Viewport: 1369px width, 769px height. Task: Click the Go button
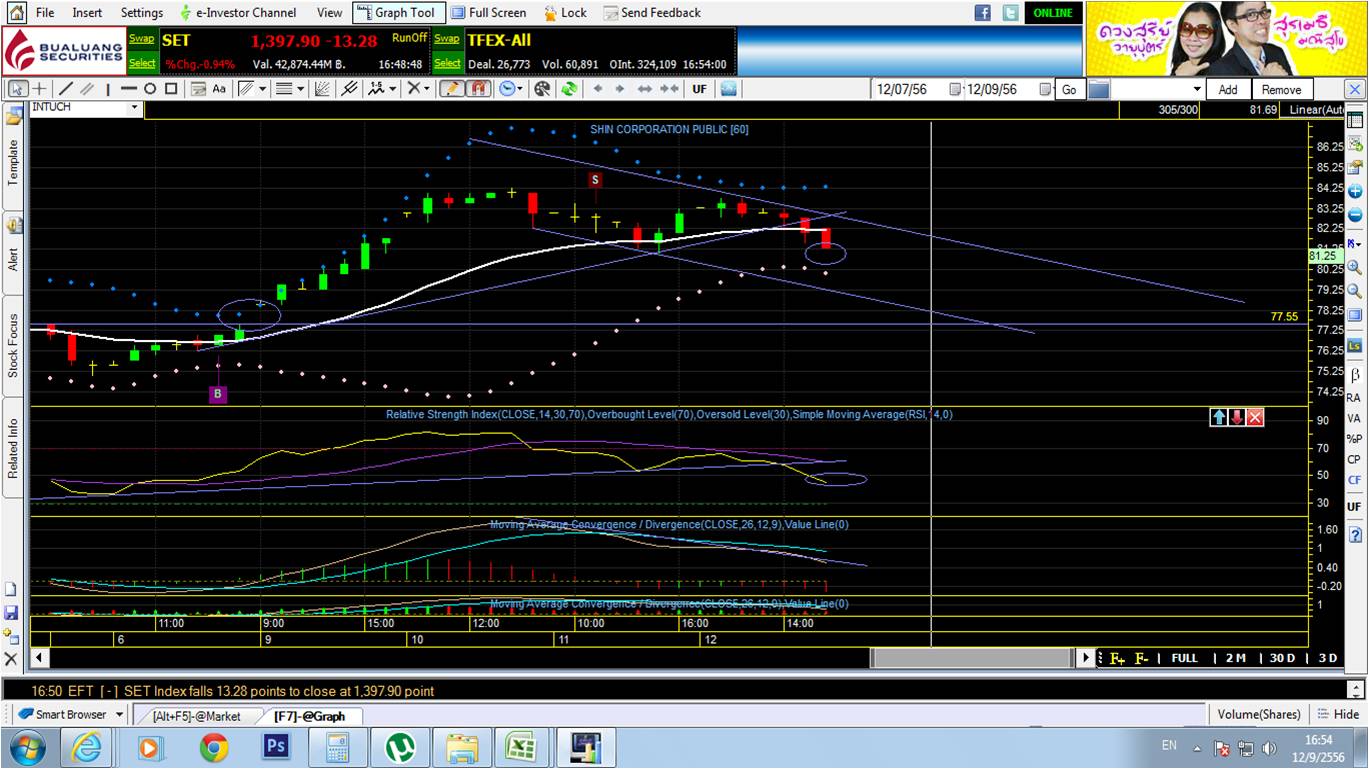click(x=1069, y=89)
